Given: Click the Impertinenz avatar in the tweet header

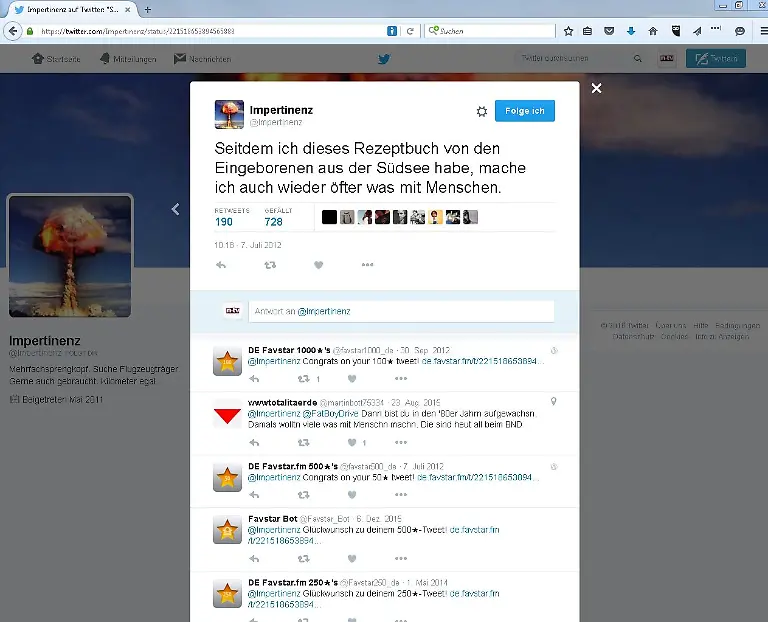Looking at the screenshot, I should (229, 115).
